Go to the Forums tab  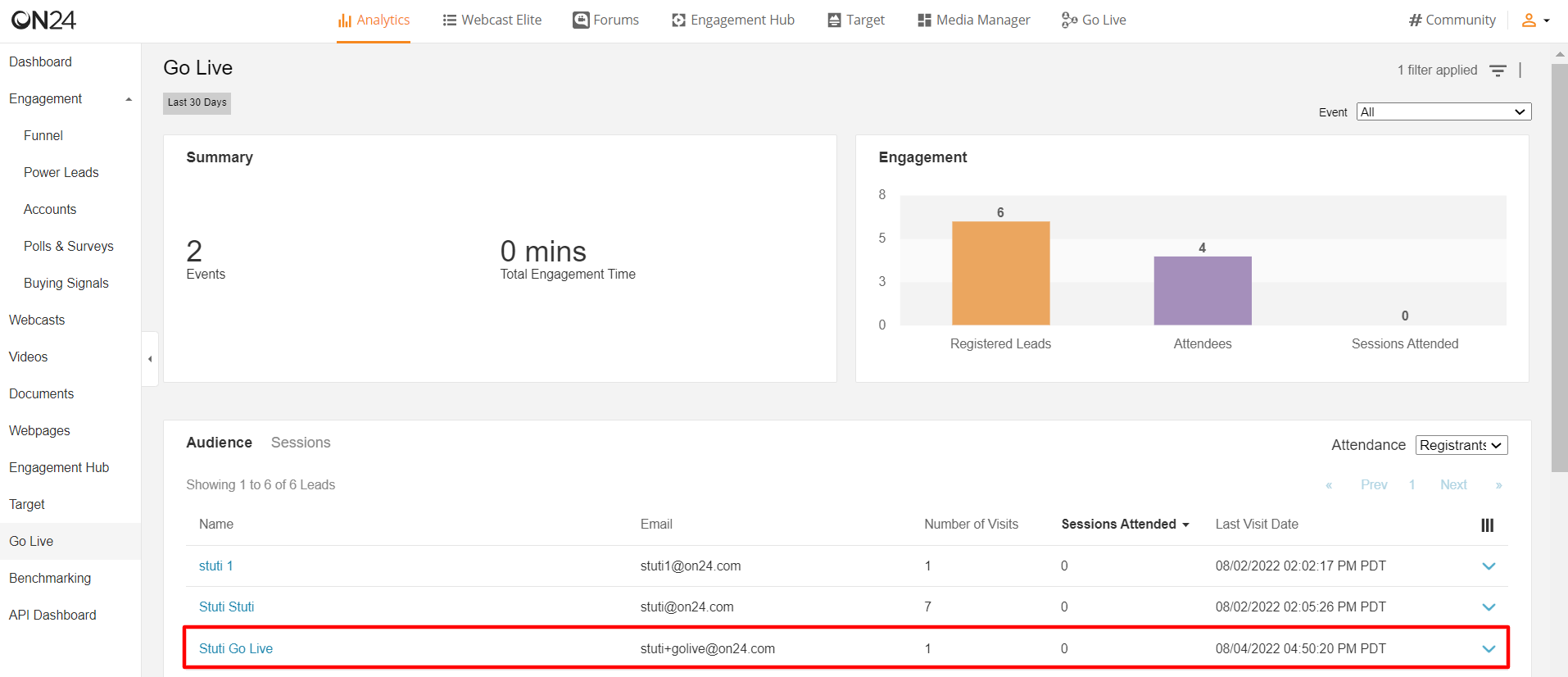coord(606,20)
